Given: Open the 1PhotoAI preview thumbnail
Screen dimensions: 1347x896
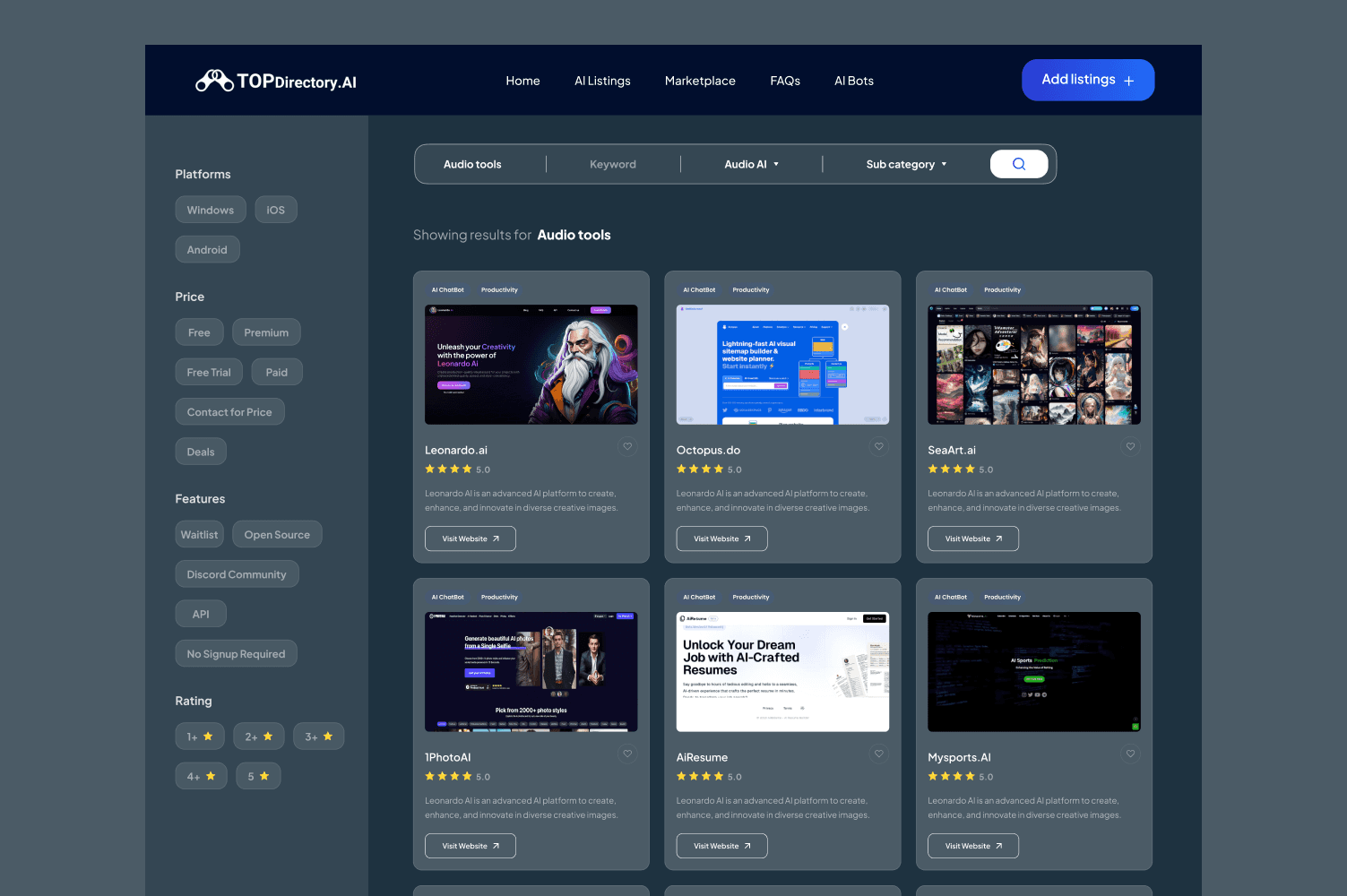Looking at the screenshot, I should (531, 672).
